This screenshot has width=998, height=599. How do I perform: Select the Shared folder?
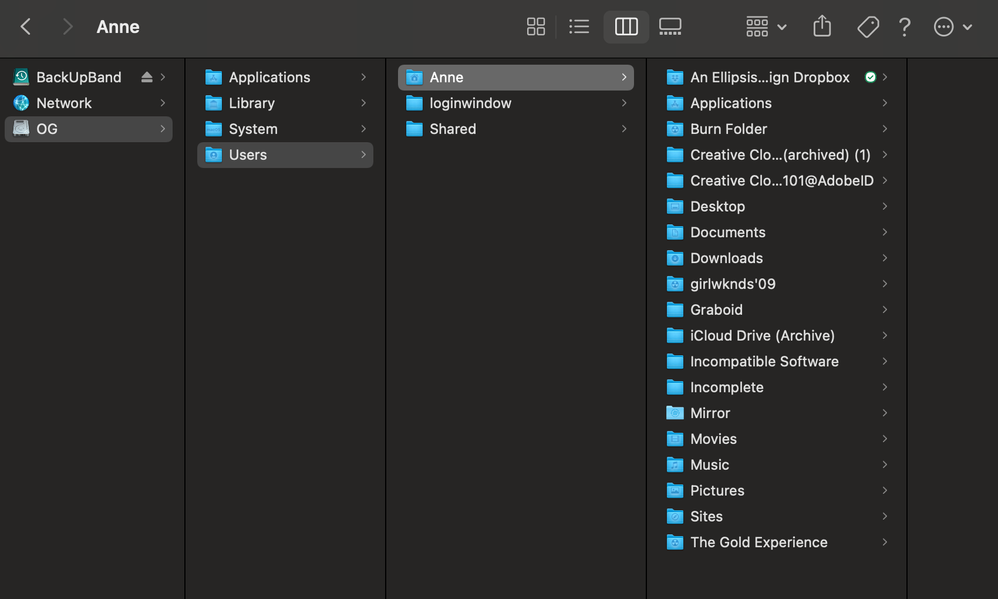click(453, 129)
